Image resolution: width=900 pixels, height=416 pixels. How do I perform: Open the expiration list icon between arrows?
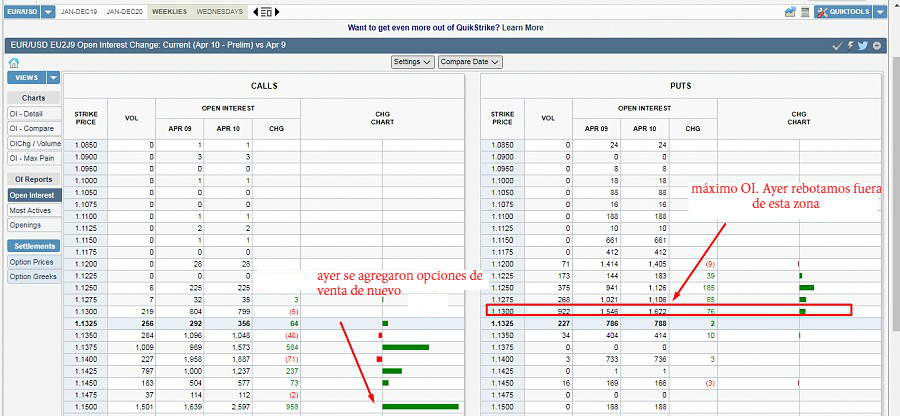pos(266,11)
